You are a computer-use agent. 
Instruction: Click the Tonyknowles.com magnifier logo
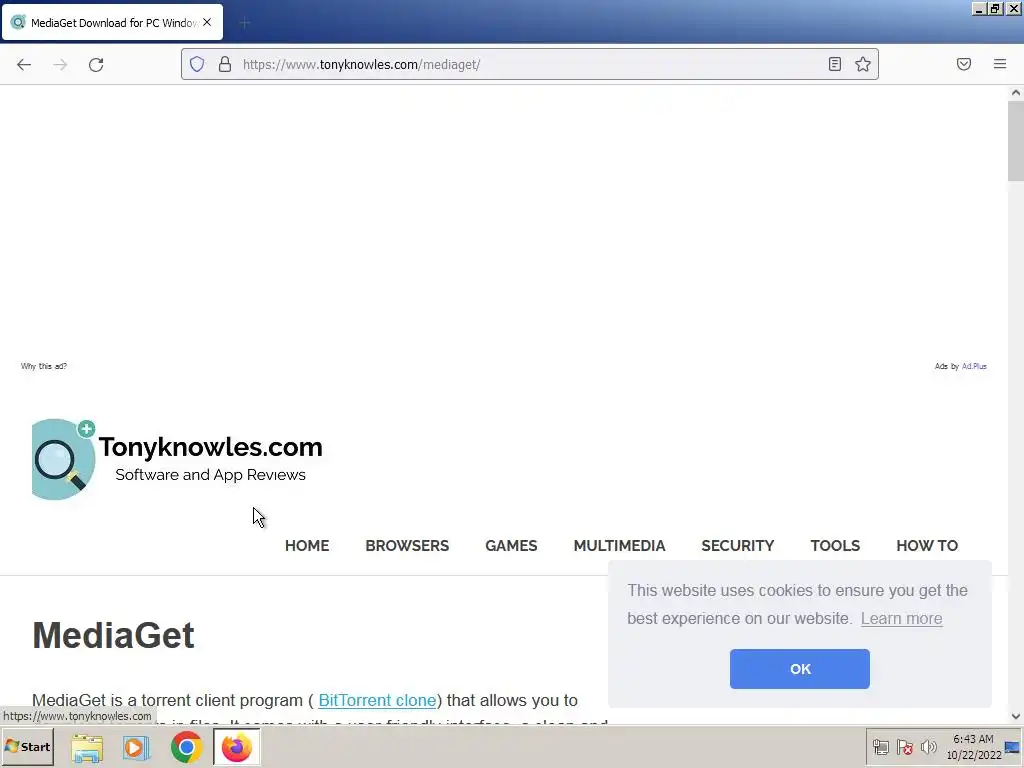63,459
